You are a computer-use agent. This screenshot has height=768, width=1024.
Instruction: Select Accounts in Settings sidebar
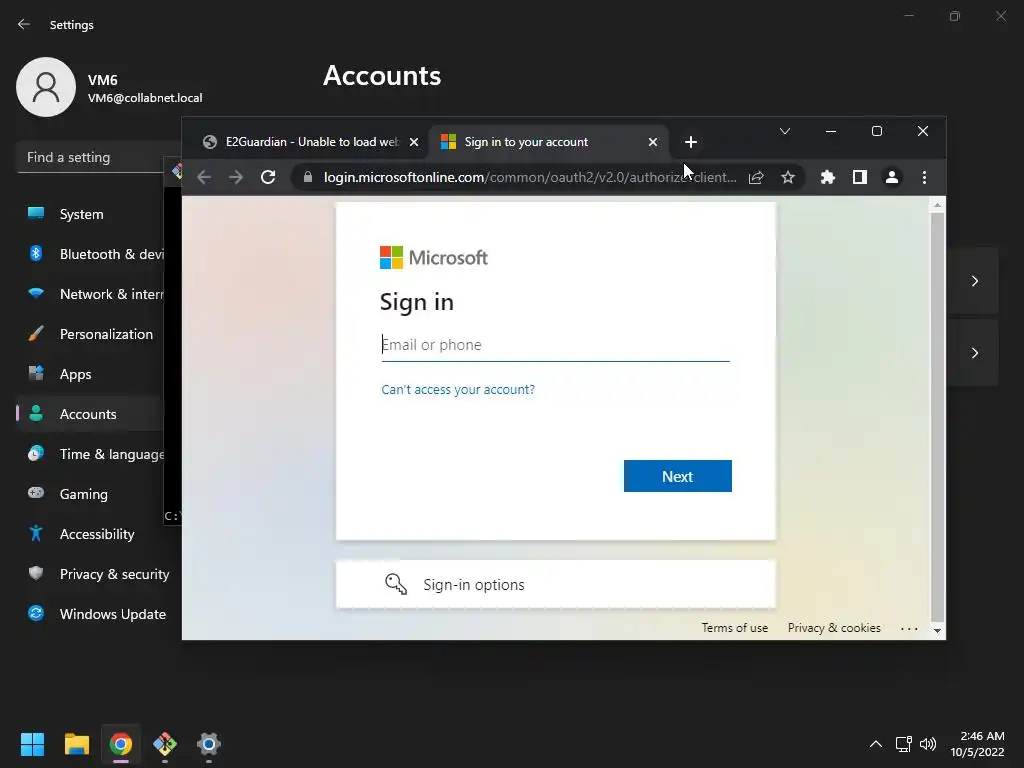[x=90, y=414]
